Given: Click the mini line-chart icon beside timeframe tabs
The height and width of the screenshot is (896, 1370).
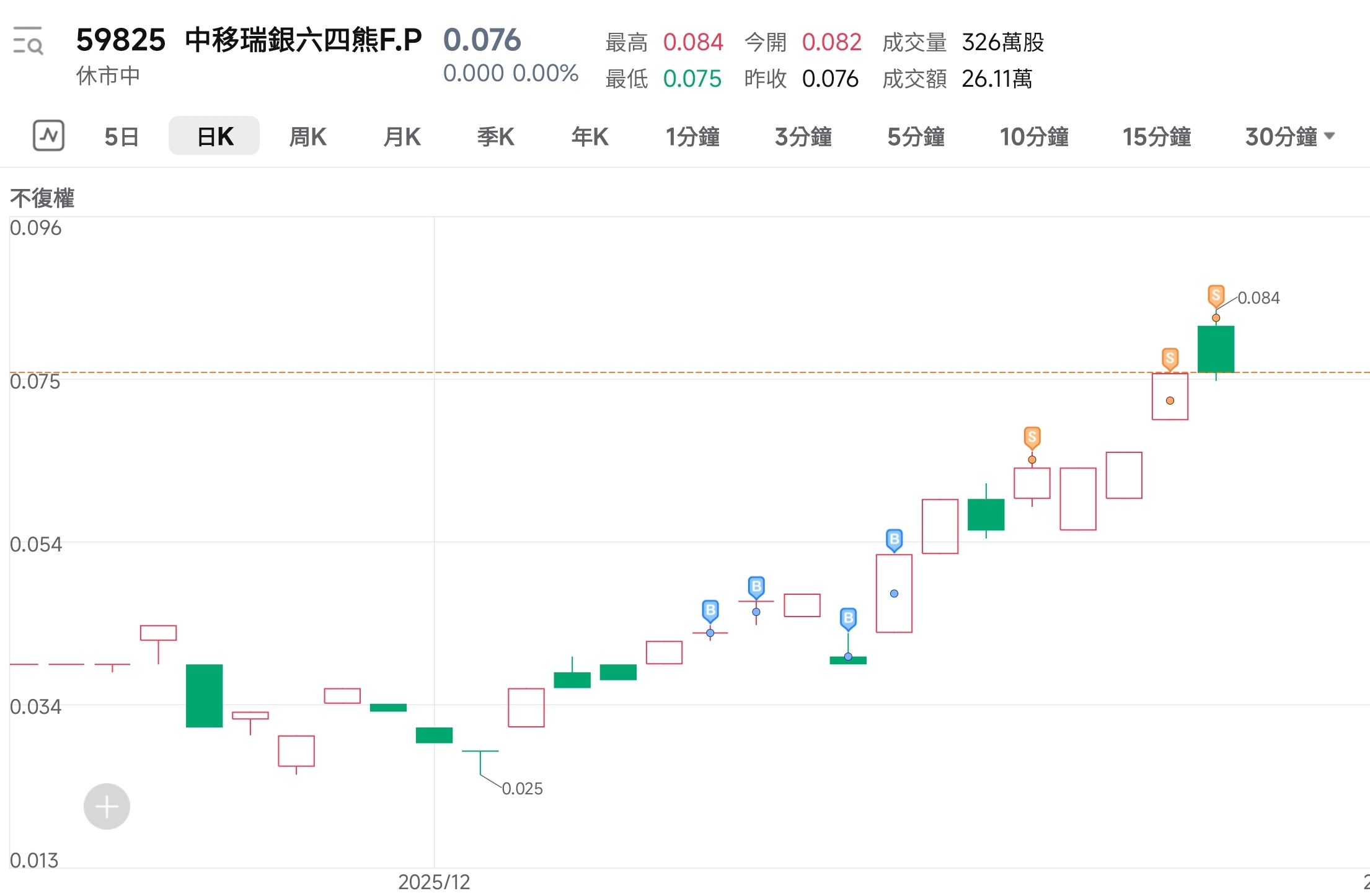Looking at the screenshot, I should (x=48, y=136).
